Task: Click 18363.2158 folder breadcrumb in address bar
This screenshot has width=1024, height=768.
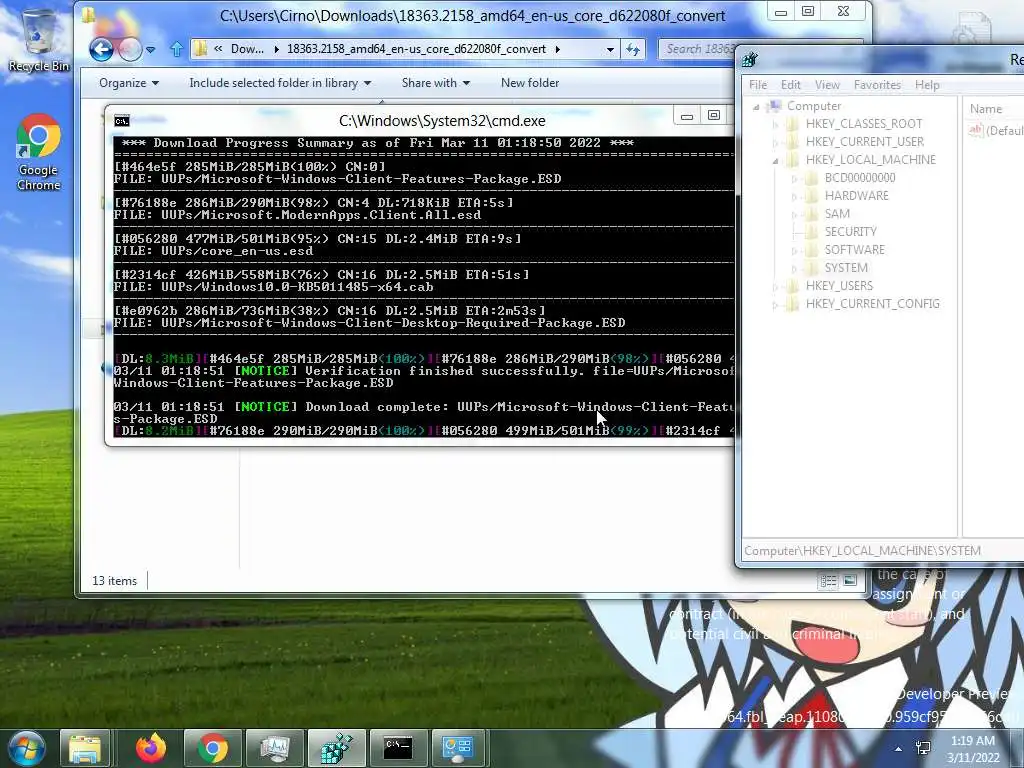Action: pos(417,49)
